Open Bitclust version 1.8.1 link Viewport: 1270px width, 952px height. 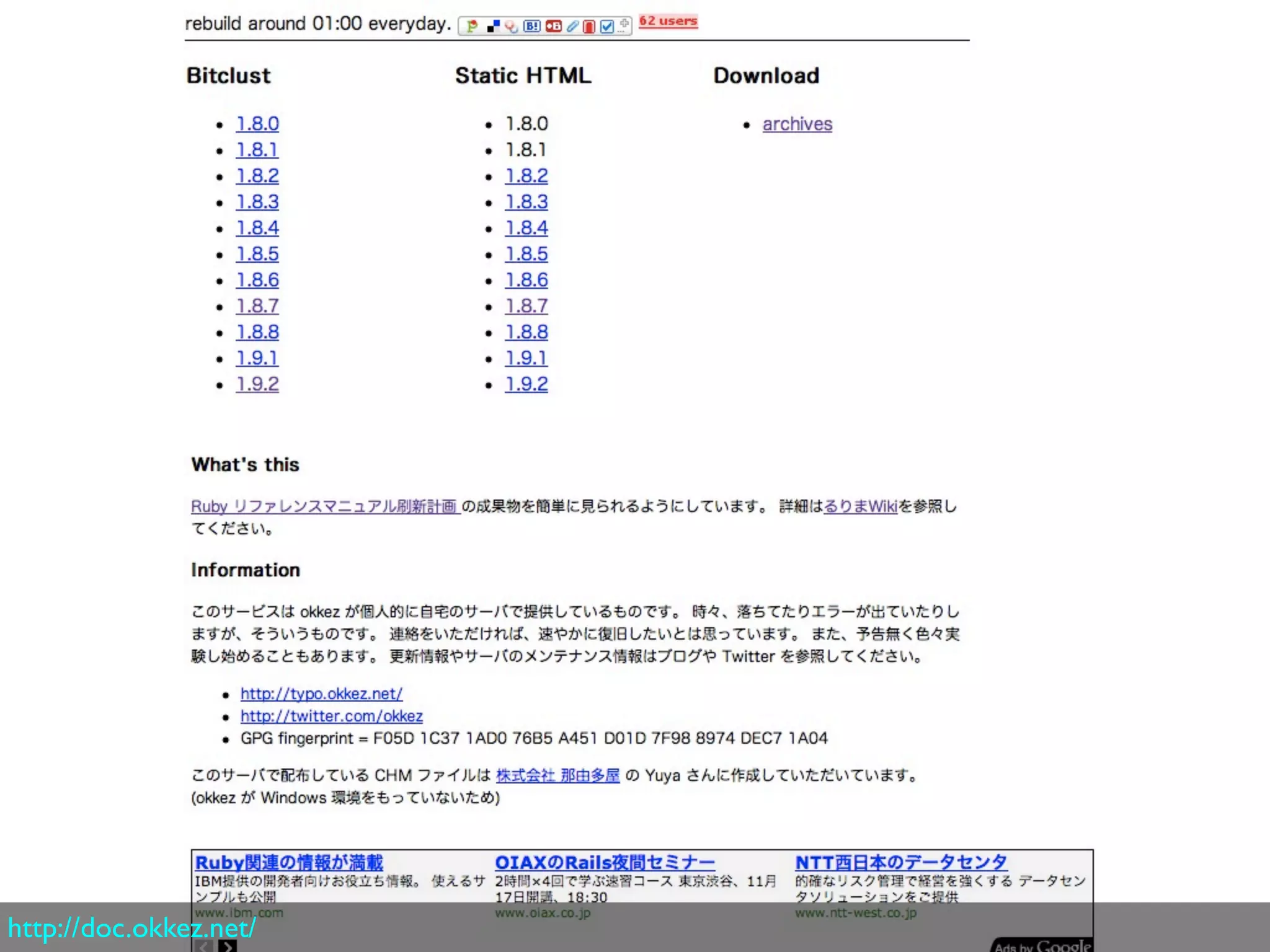tap(257, 150)
